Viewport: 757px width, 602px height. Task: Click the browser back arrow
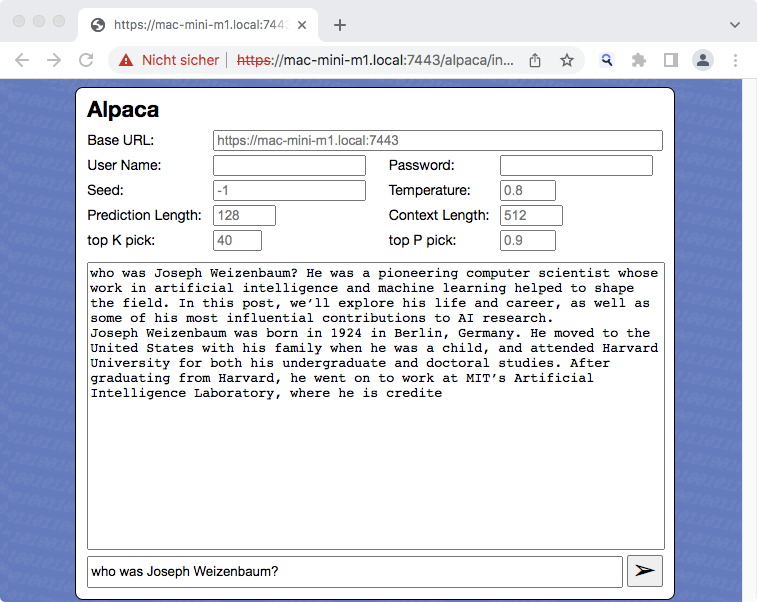point(22,60)
